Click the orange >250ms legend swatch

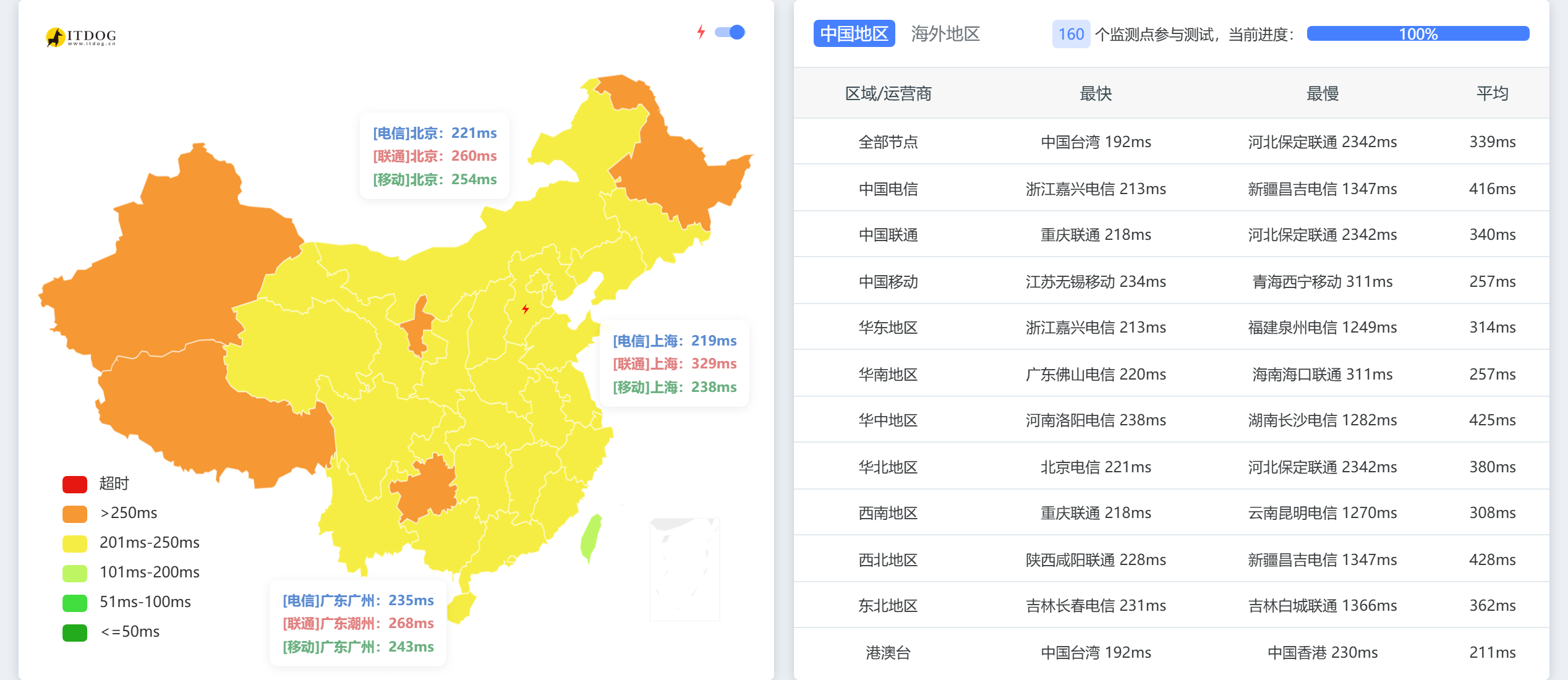[x=75, y=514]
